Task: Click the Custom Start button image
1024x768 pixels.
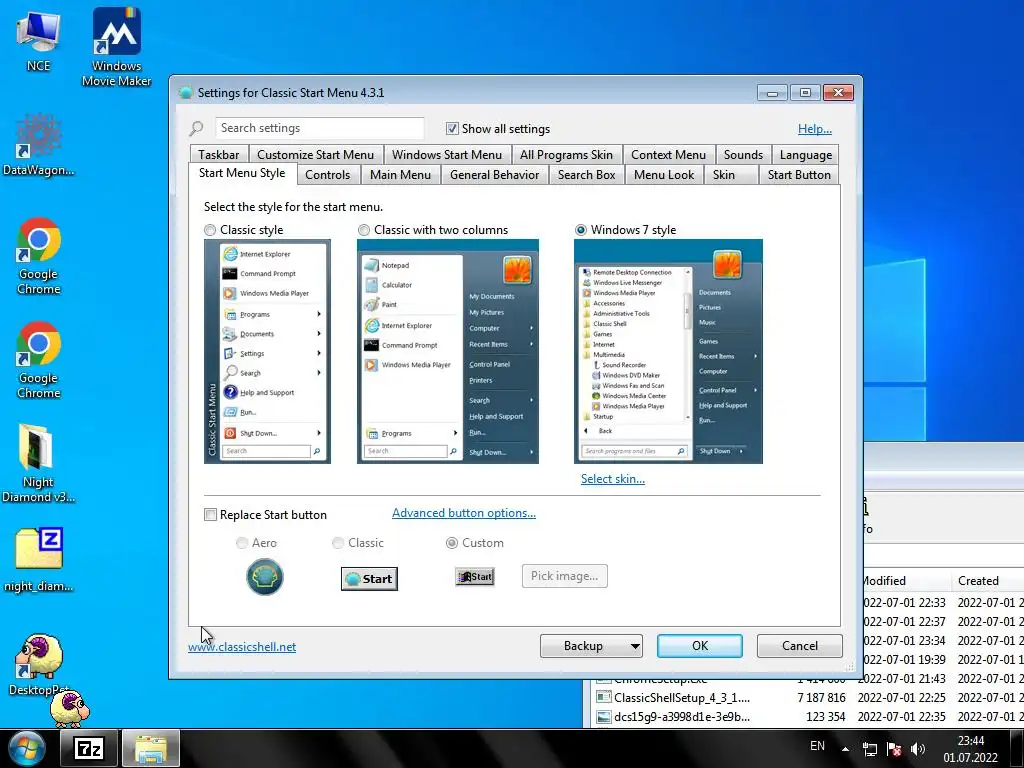Action: [475, 577]
